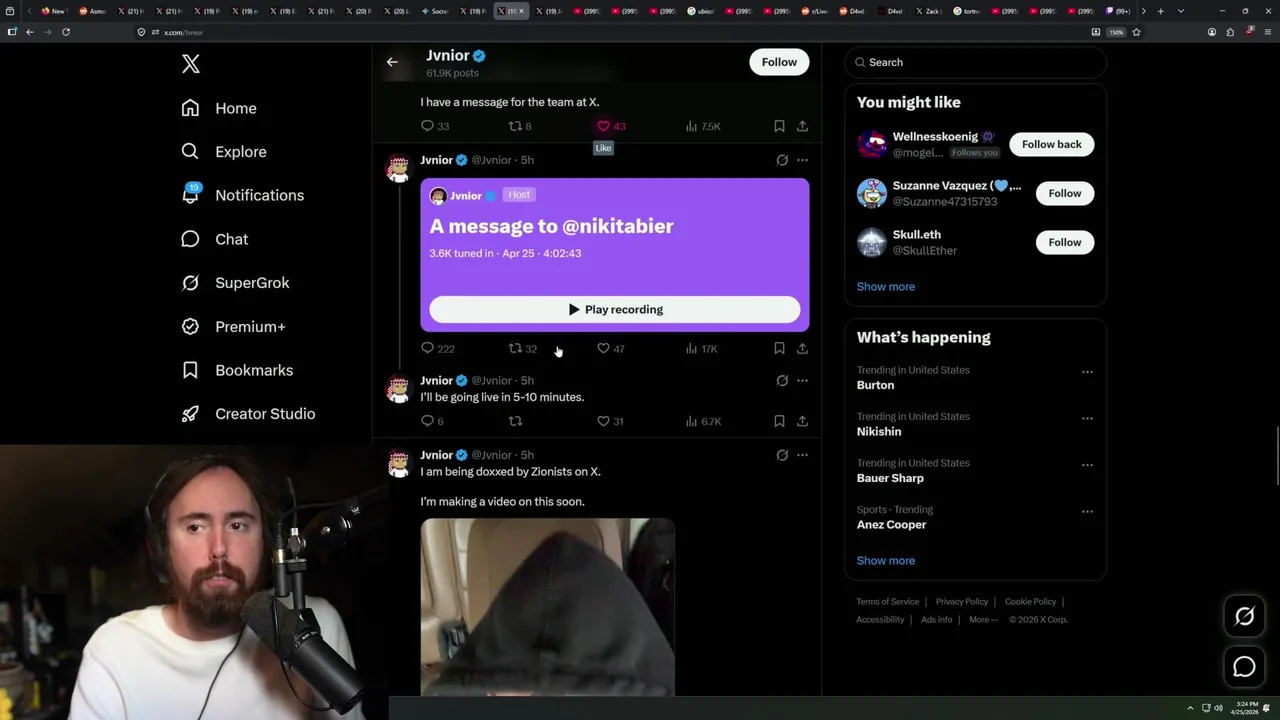Image resolution: width=1280 pixels, height=720 pixels.
Task: Click the Home house icon
Action: click(x=190, y=108)
